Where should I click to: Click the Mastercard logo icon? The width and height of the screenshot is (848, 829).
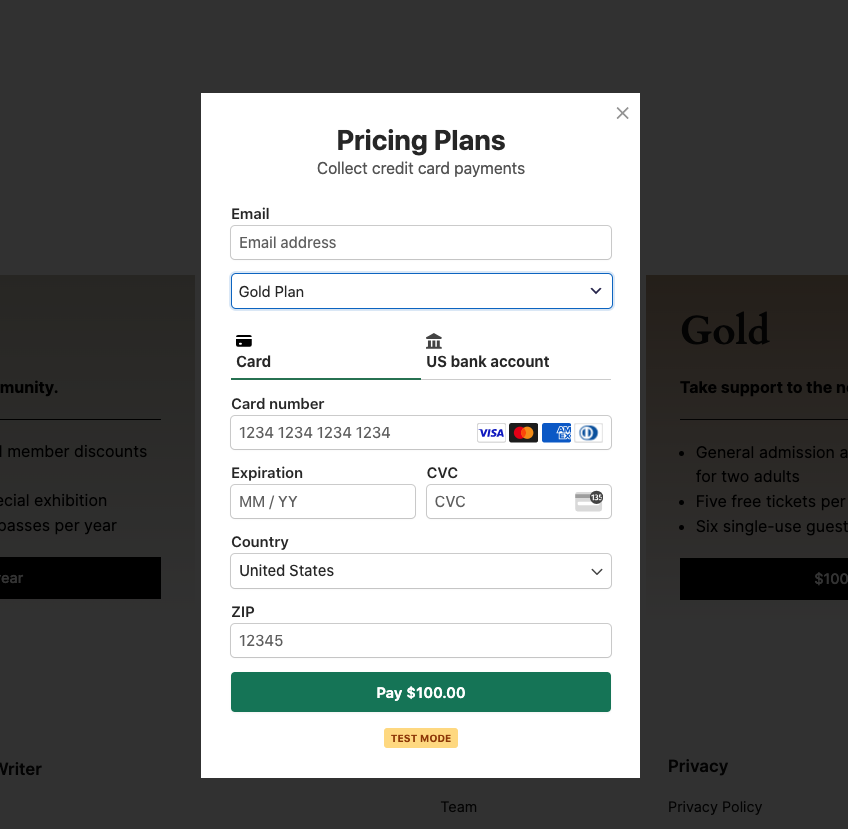point(523,433)
